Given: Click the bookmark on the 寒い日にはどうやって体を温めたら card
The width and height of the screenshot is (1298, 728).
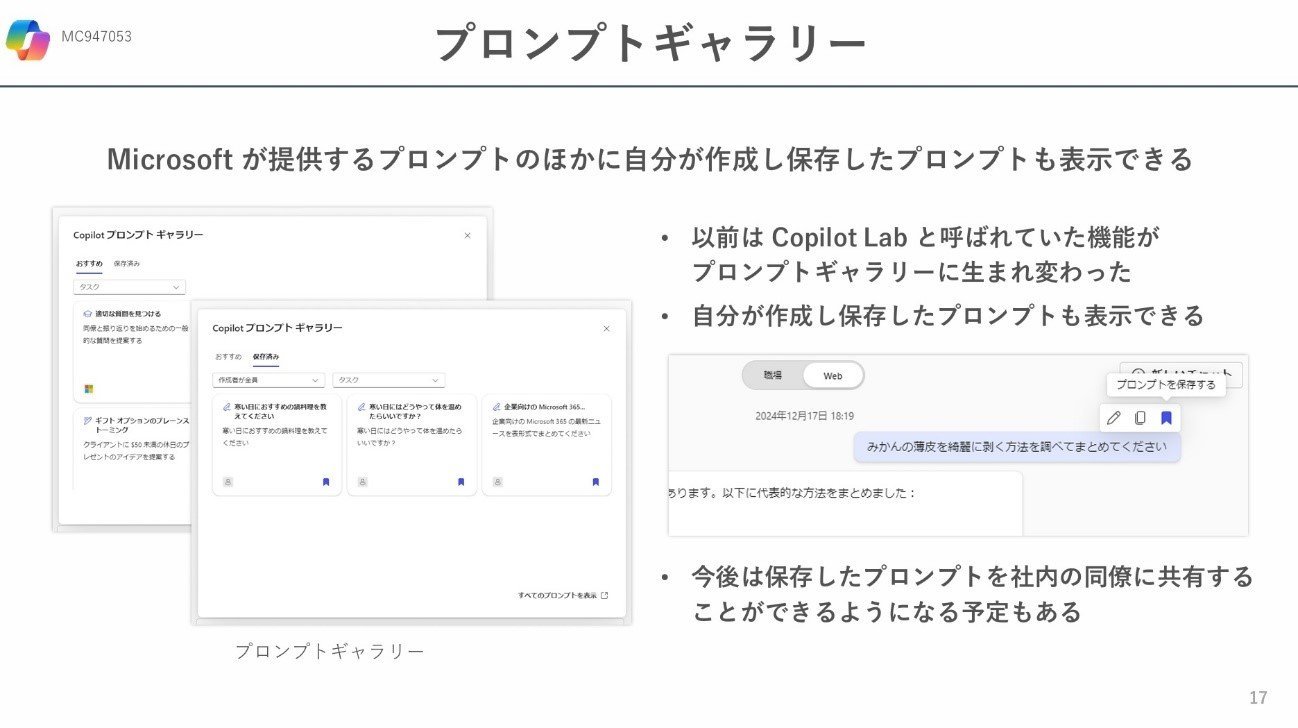Looking at the screenshot, I should [461, 481].
